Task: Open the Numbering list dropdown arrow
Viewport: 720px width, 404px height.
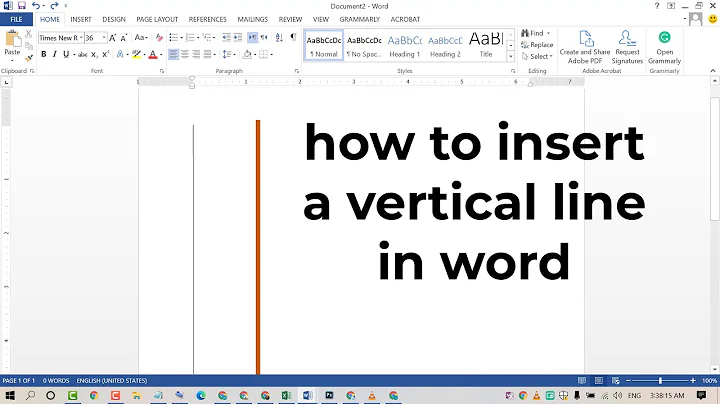Action: click(x=198, y=38)
